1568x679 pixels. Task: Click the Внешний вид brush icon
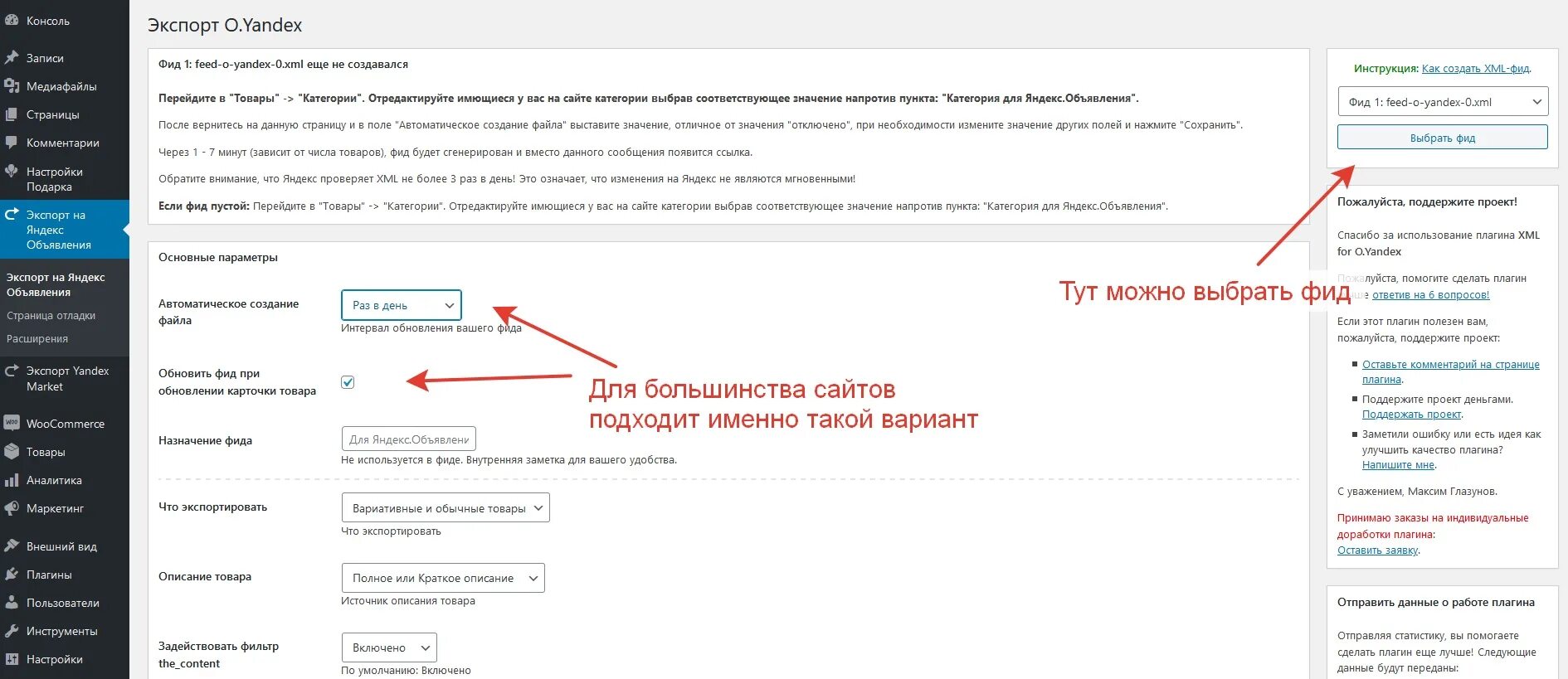(x=12, y=546)
